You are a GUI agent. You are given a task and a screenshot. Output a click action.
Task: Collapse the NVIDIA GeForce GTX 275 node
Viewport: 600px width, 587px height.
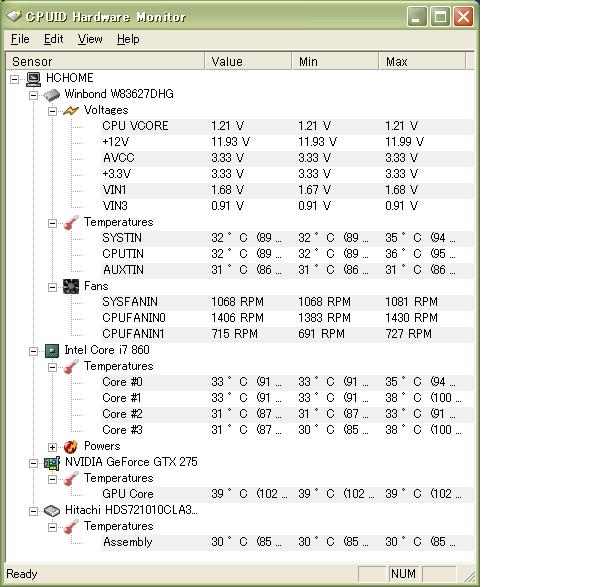pos(34,463)
